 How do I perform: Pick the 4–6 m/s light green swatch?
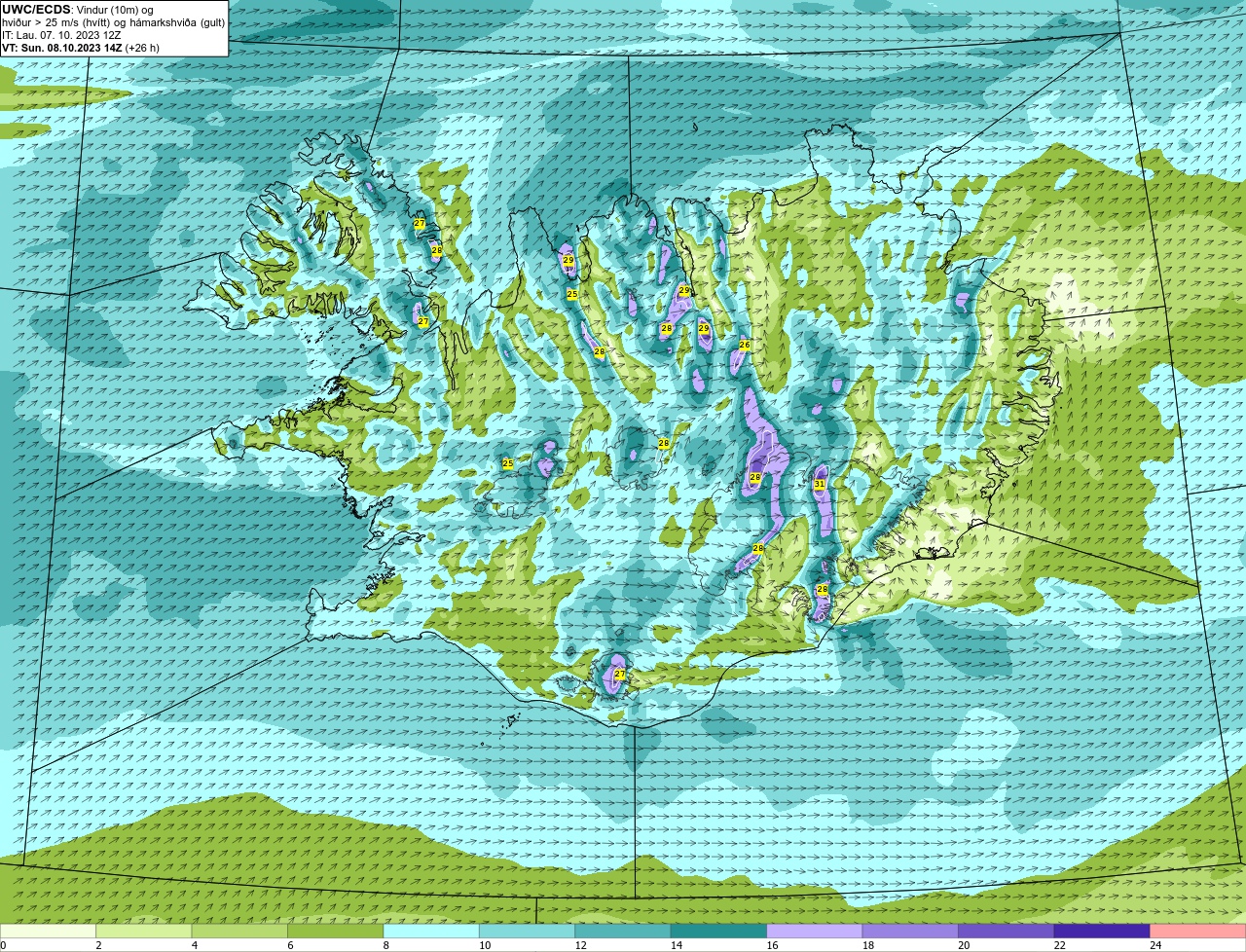click(x=240, y=931)
